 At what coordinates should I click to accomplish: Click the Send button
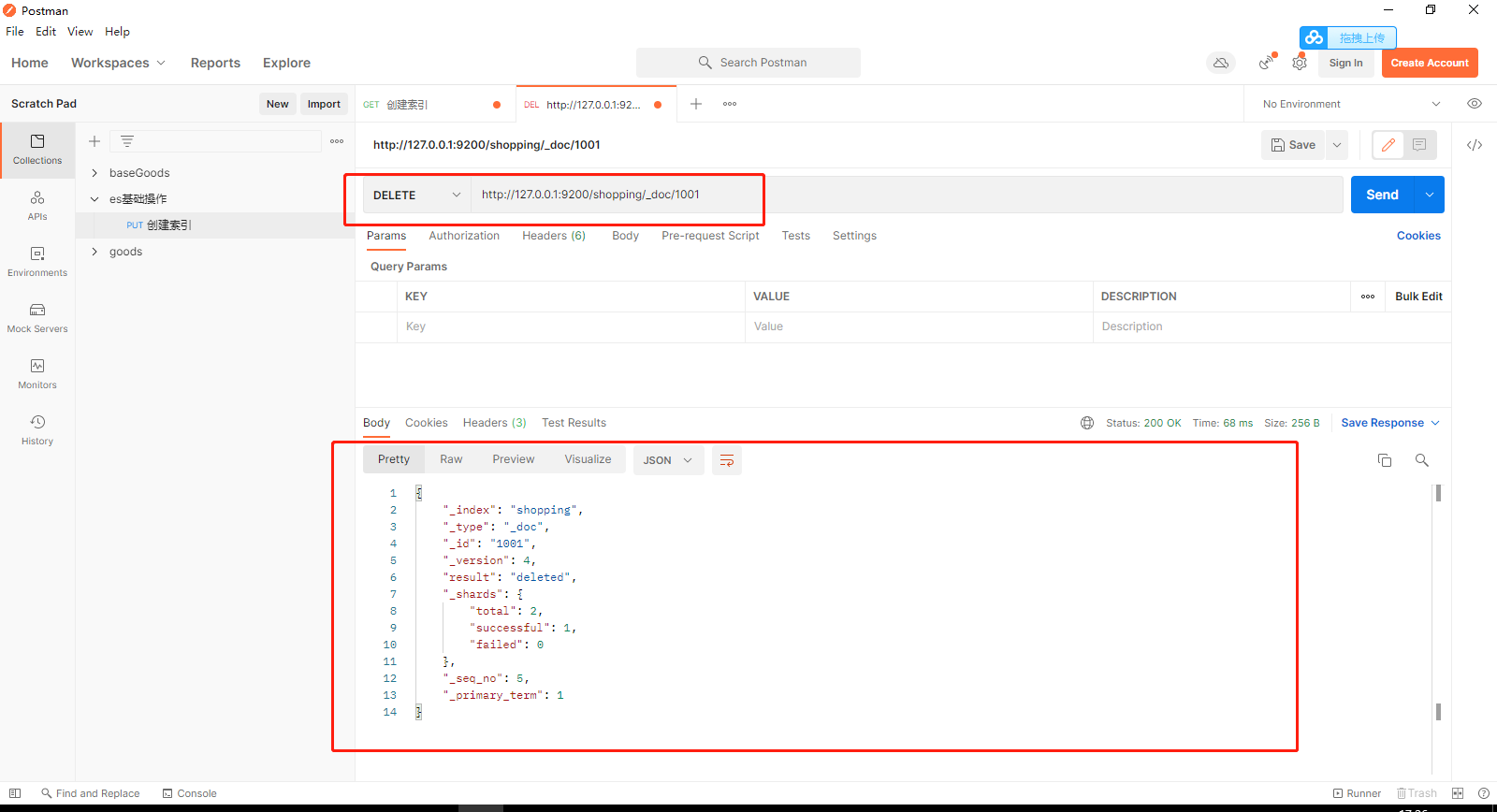tap(1382, 195)
